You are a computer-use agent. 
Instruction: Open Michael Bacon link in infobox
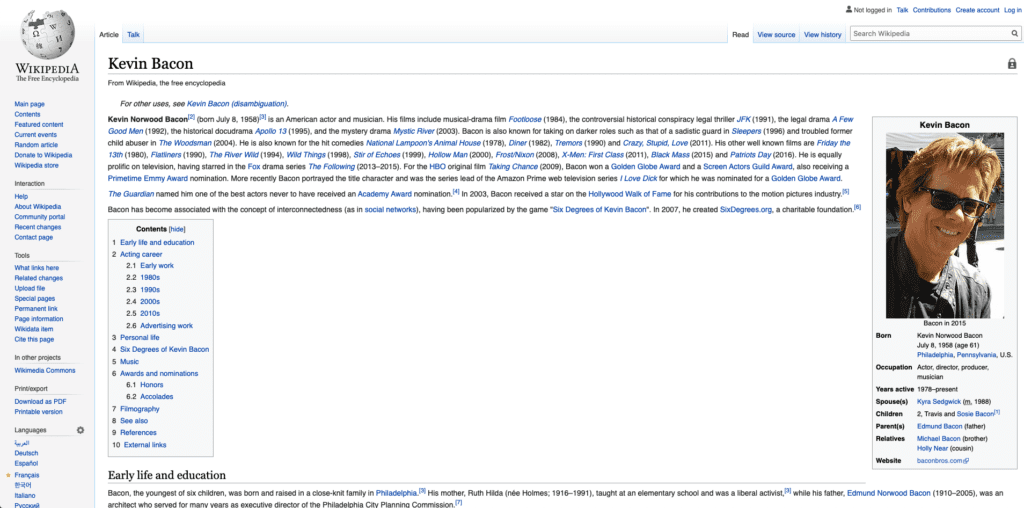[x=938, y=438]
